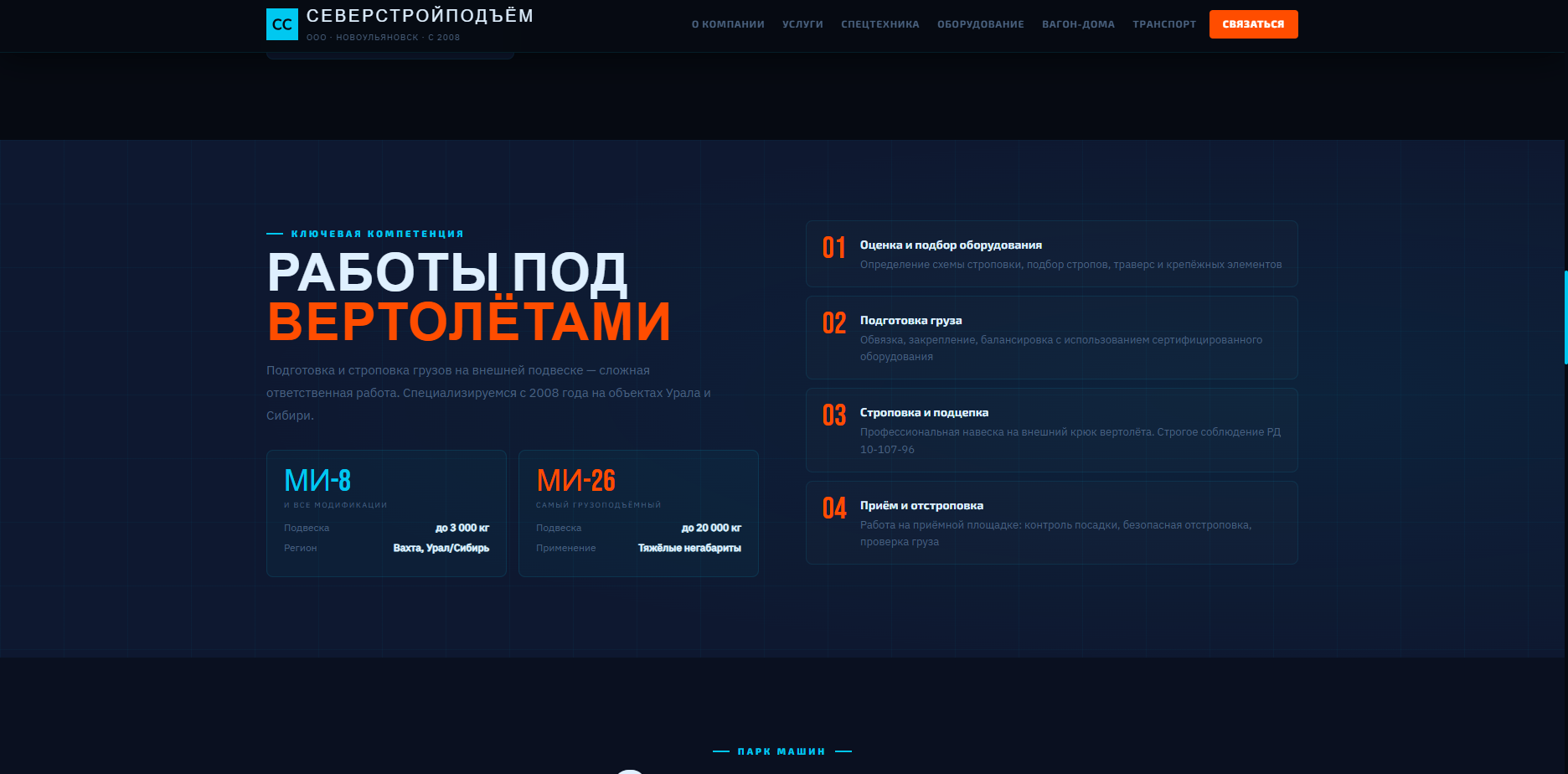Click the 'Строповка и подцепка' step title

pos(924,413)
